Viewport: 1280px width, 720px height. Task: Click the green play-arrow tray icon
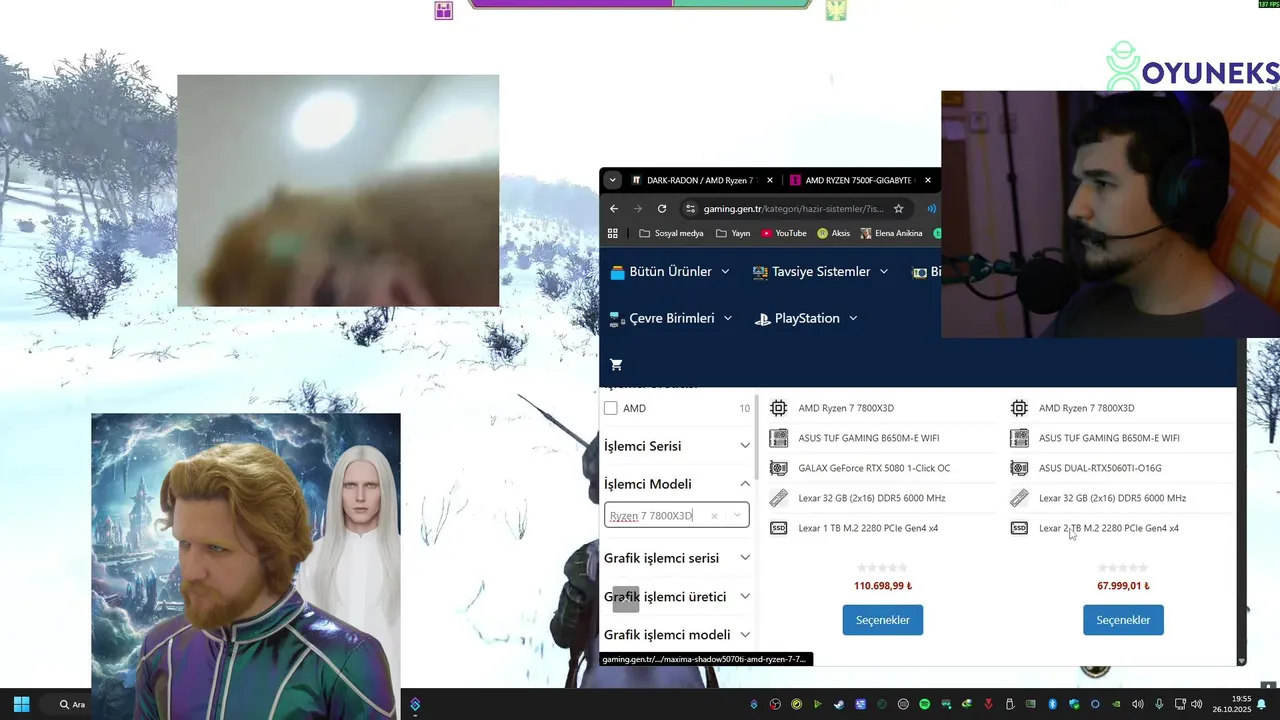817,704
